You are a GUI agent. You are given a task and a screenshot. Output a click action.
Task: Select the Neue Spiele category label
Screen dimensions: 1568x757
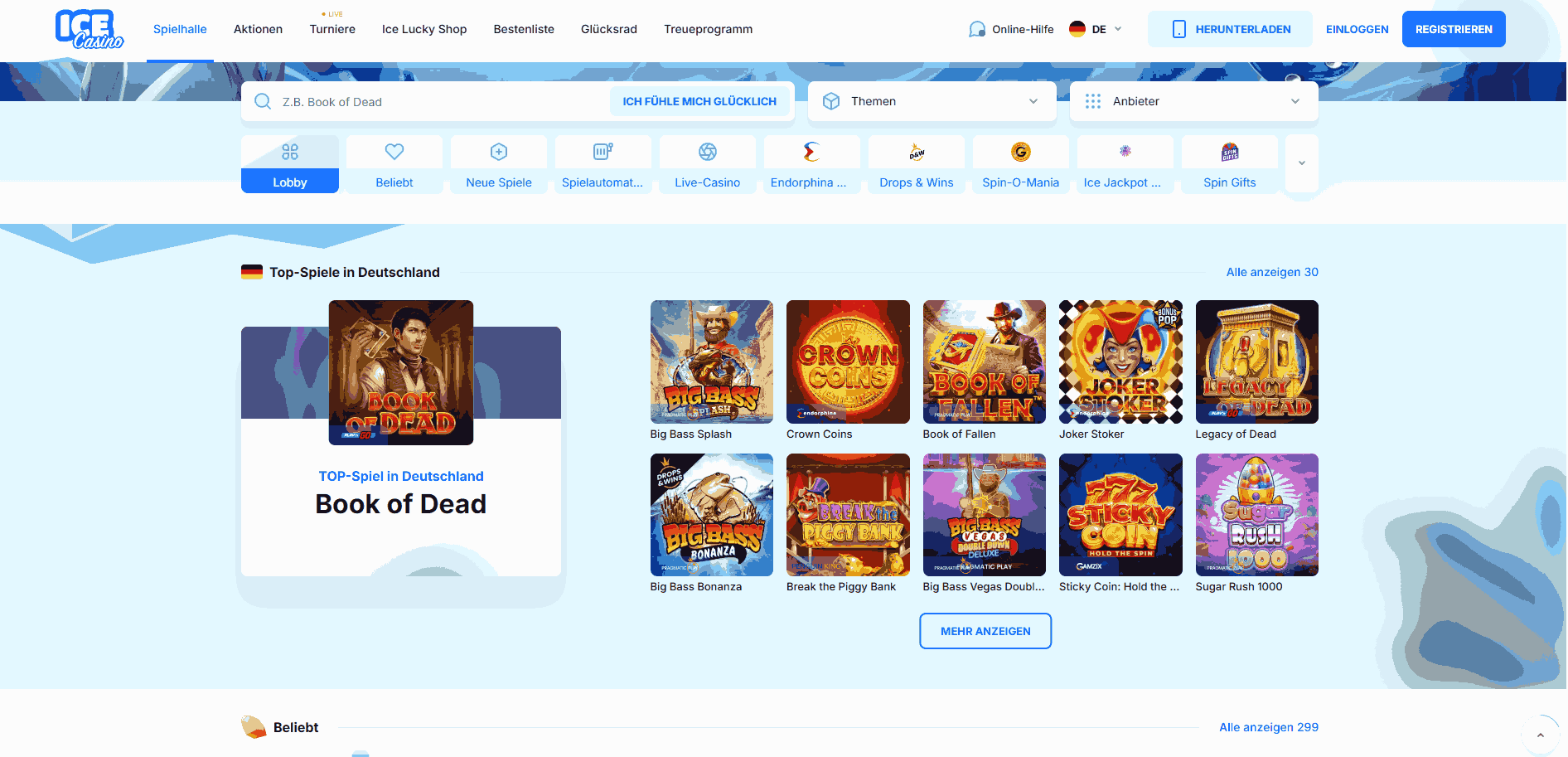point(499,182)
